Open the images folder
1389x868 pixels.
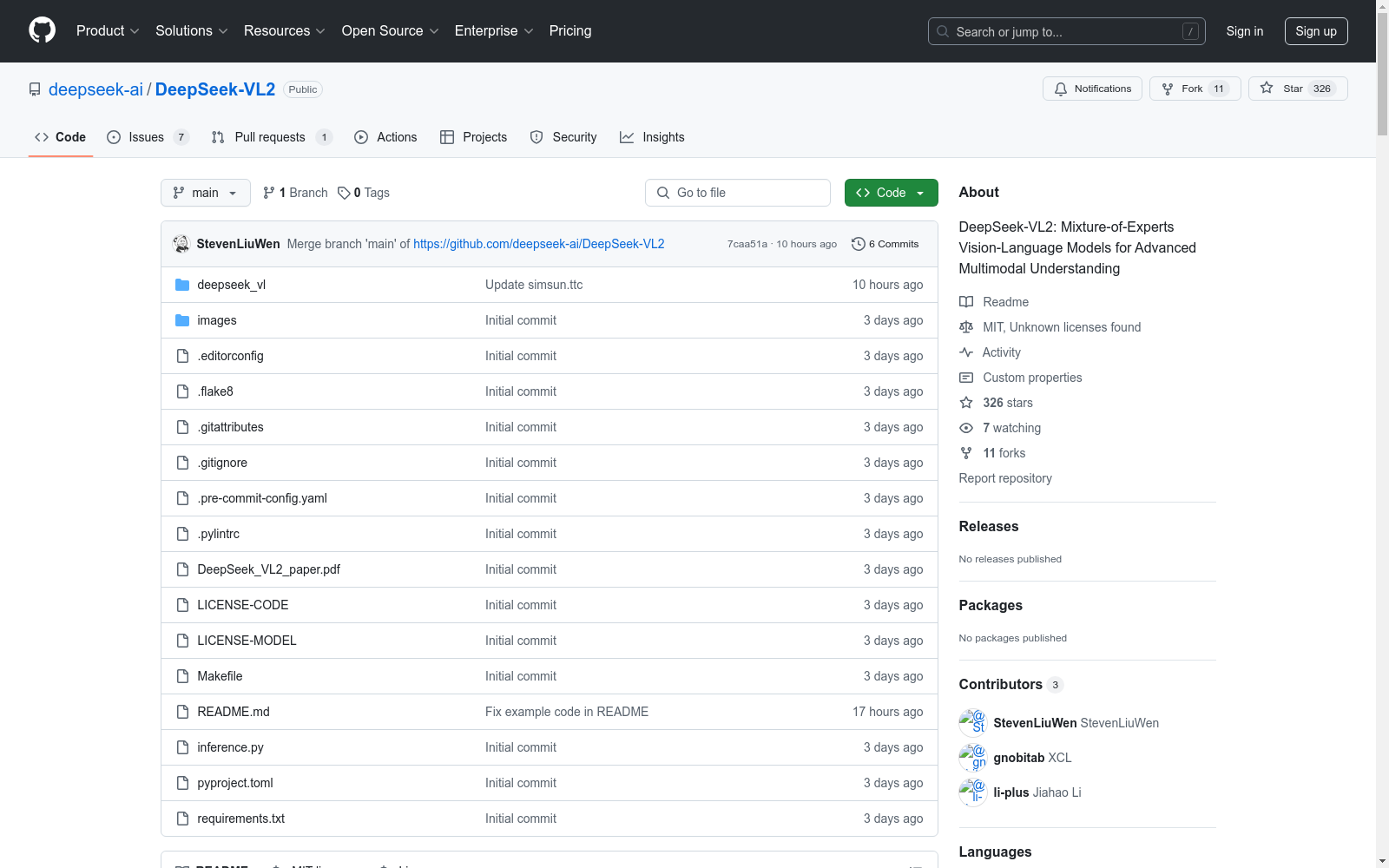[x=217, y=320]
